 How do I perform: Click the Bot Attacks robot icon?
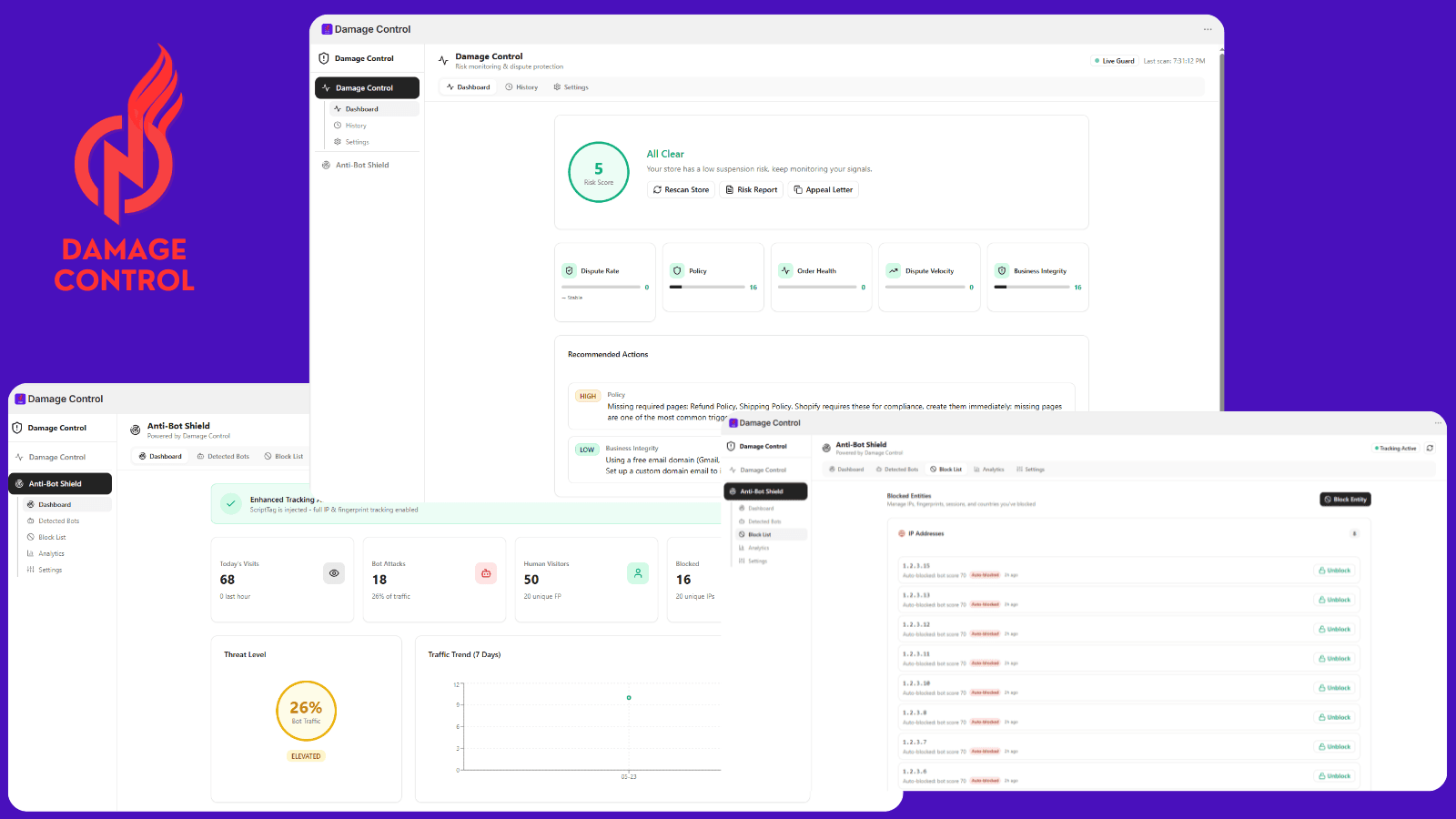486,573
